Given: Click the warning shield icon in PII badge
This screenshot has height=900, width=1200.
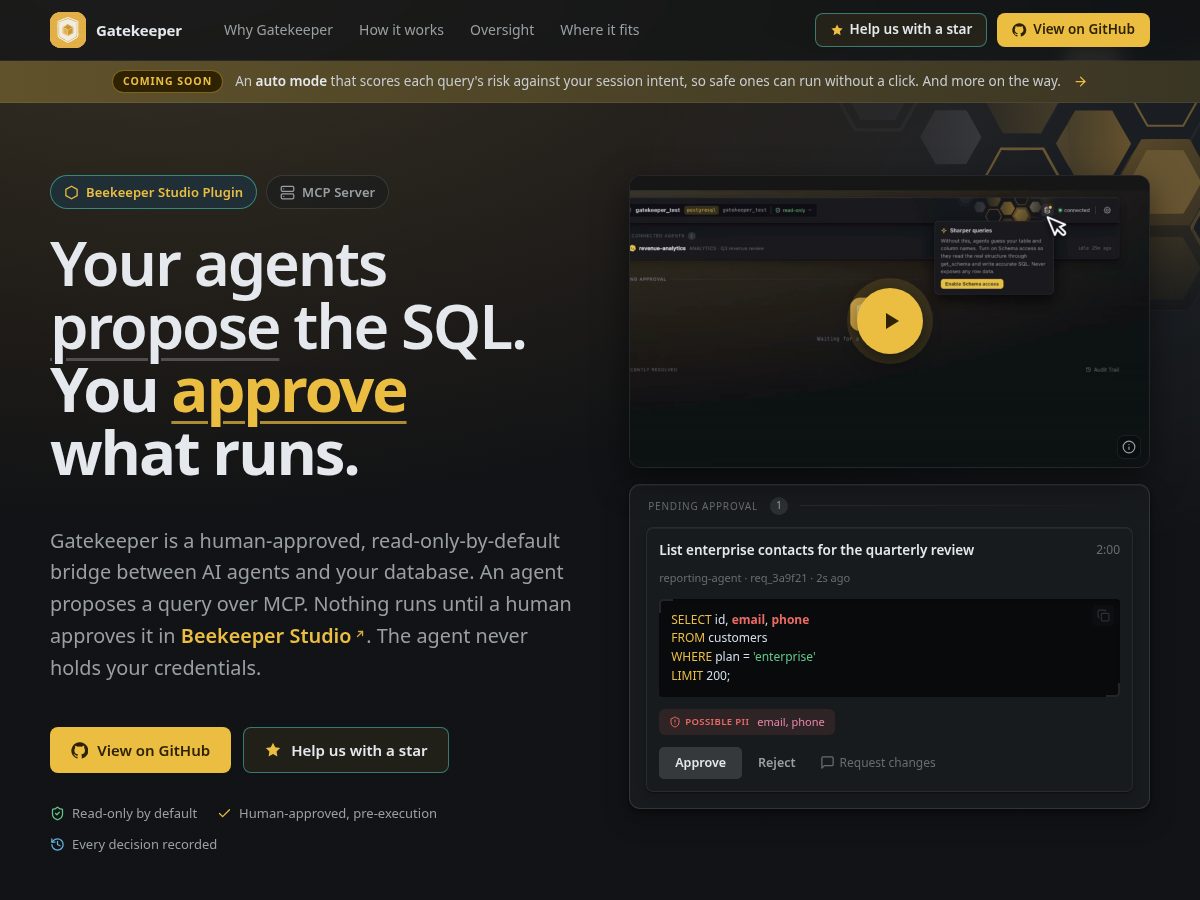Looking at the screenshot, I should click(675, 722).
